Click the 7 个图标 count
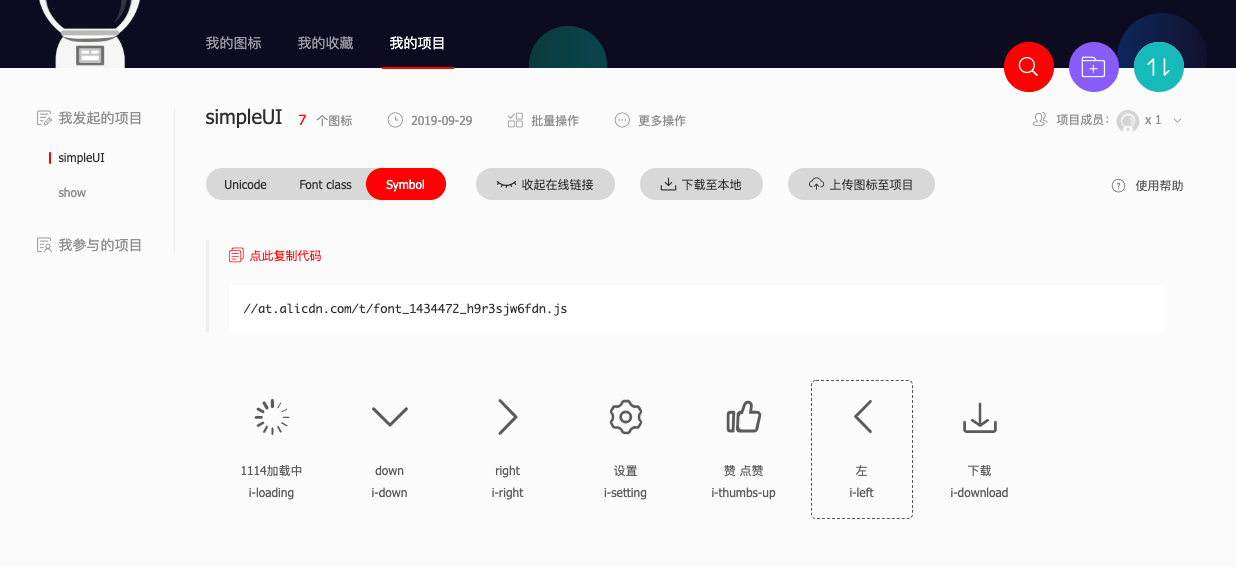1236x567 pixels. (x=325, y=121)
